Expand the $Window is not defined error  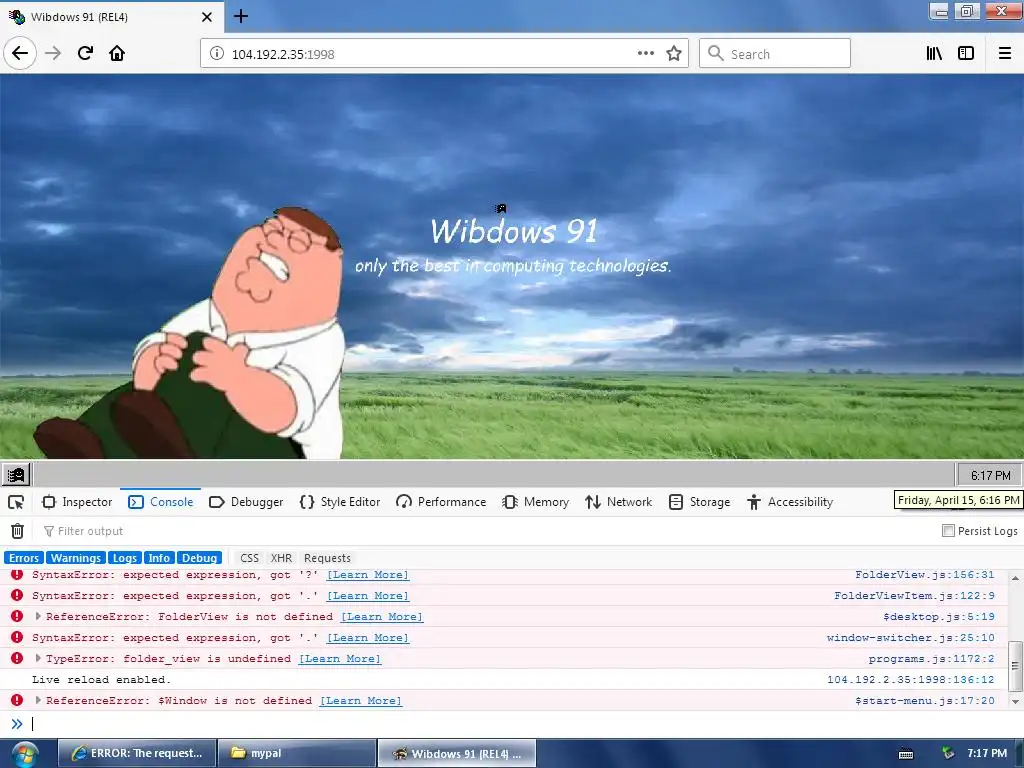tap(38, 699)
